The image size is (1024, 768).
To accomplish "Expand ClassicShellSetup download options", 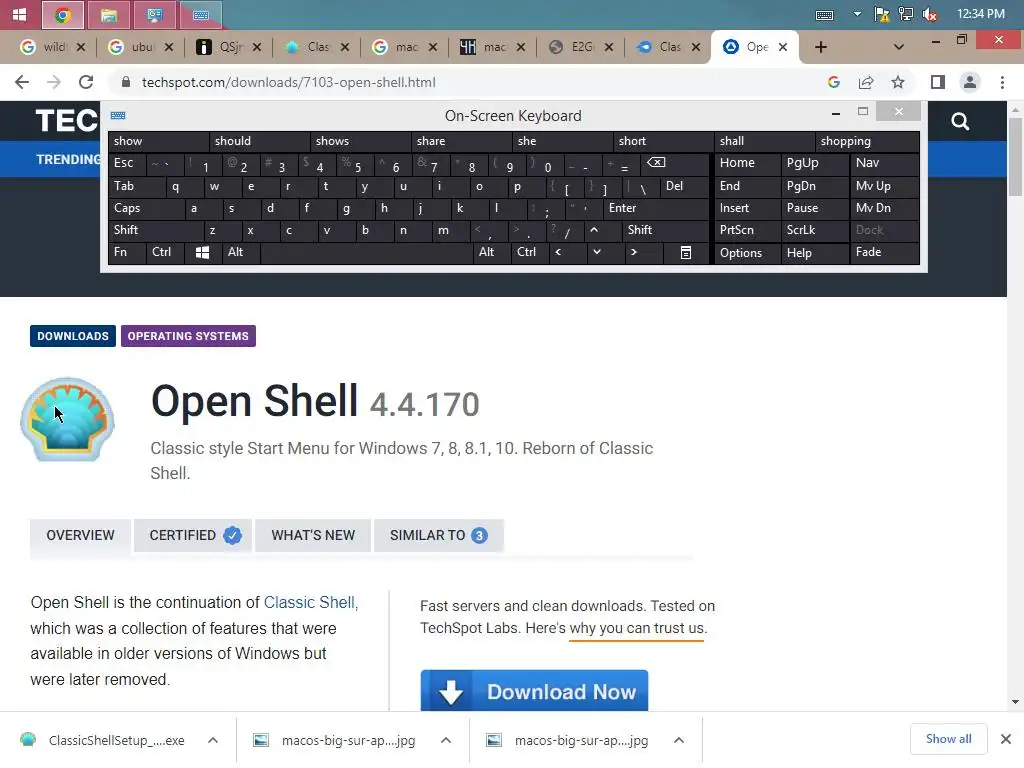I will point(213,740).
